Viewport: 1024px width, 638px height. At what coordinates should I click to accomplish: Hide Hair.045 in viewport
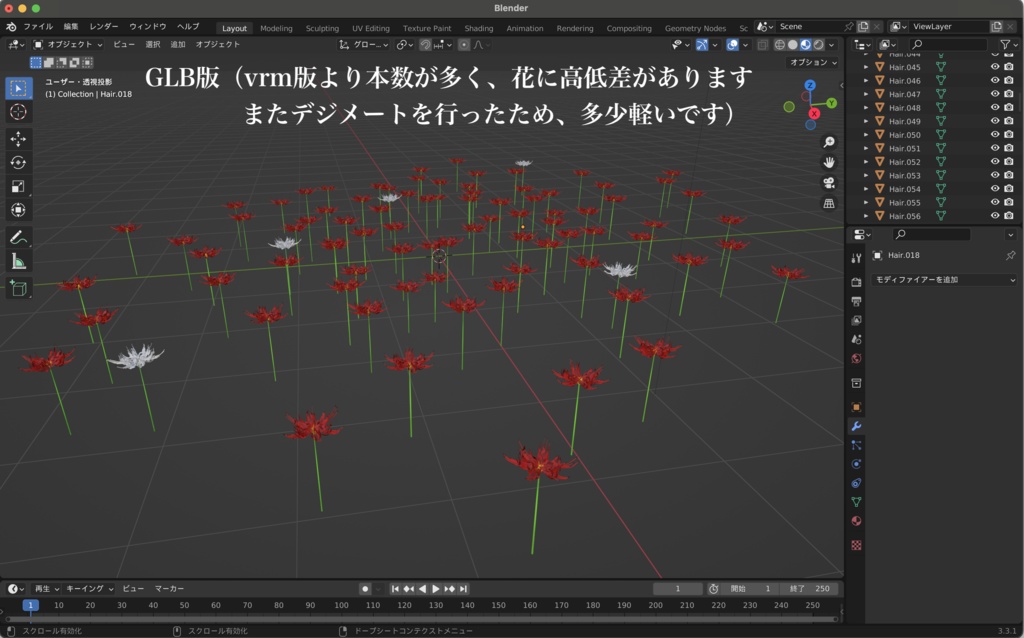point(995,67)
